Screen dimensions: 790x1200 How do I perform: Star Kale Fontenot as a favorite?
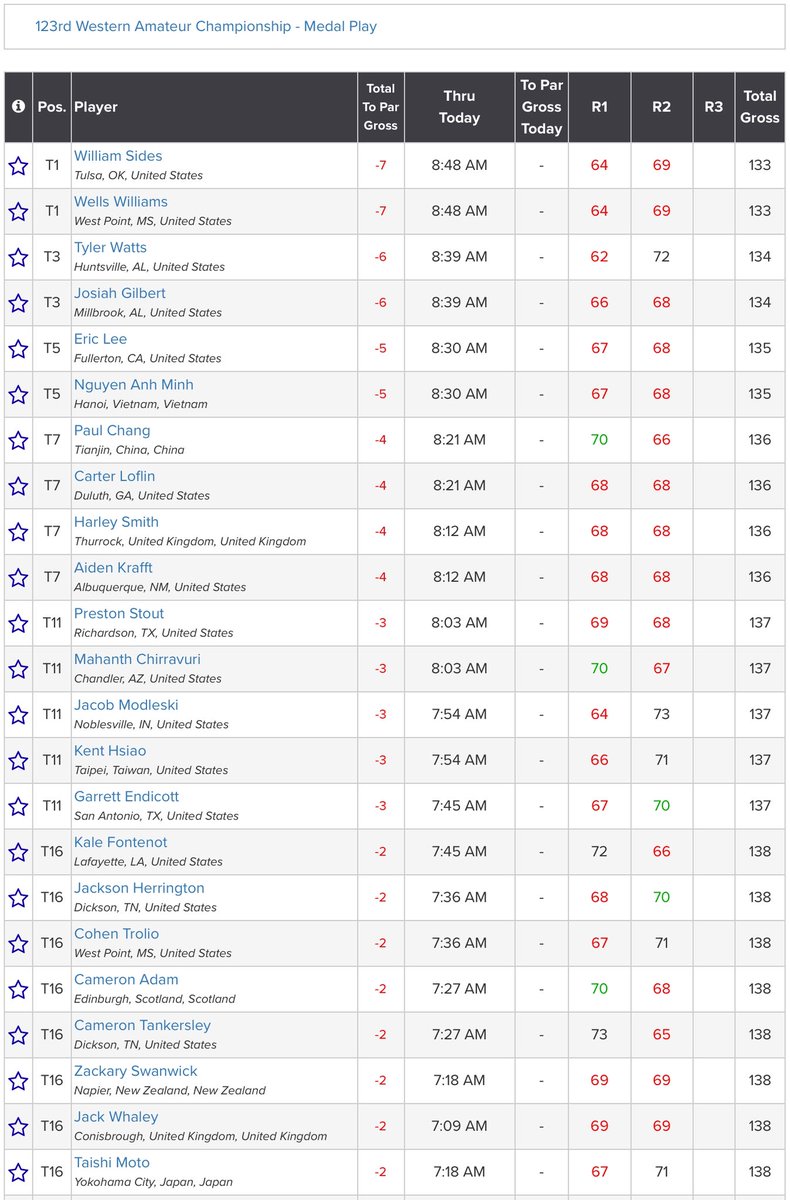coord(18,852)
